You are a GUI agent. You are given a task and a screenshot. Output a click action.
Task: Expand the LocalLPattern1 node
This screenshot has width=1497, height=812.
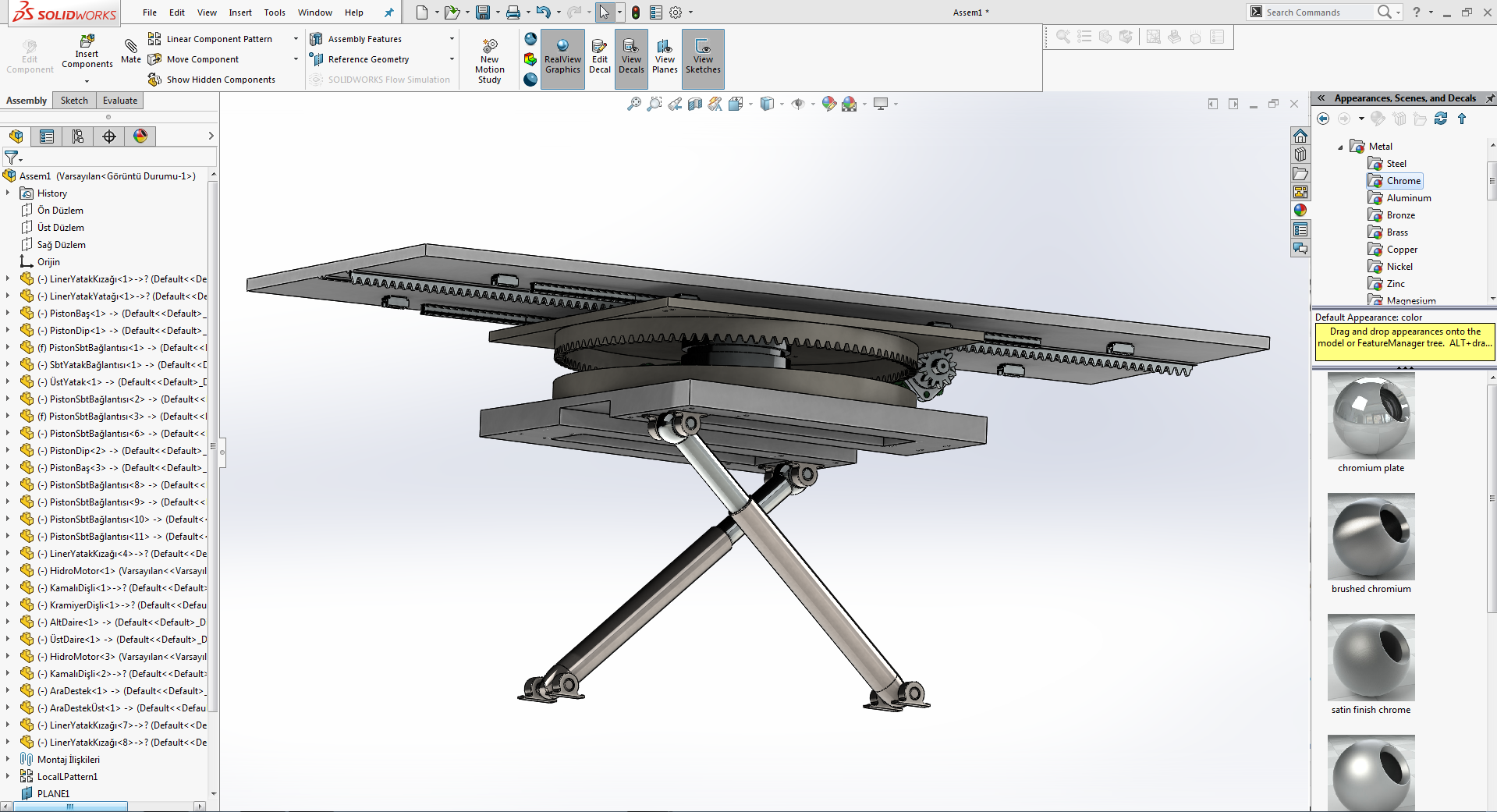(x=8, y=777)
